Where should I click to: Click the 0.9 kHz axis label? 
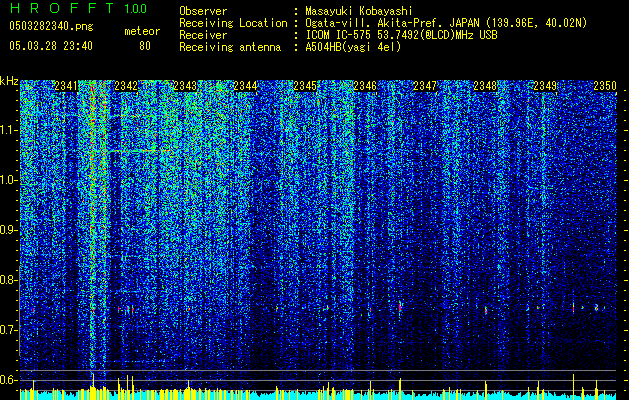[9, 230]
